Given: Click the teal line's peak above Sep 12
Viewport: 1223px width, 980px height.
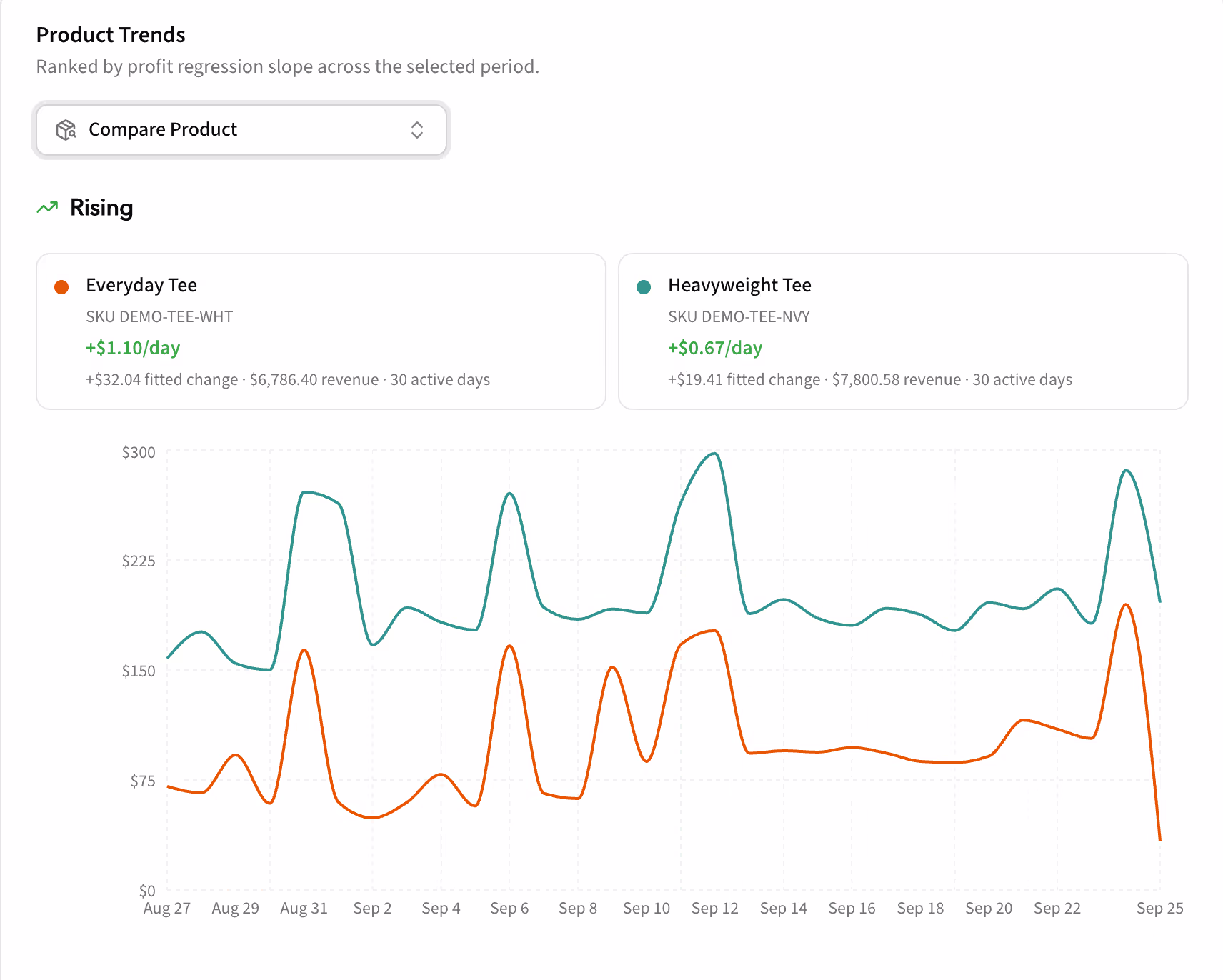Looking at the screenshot, I should 714,454.
